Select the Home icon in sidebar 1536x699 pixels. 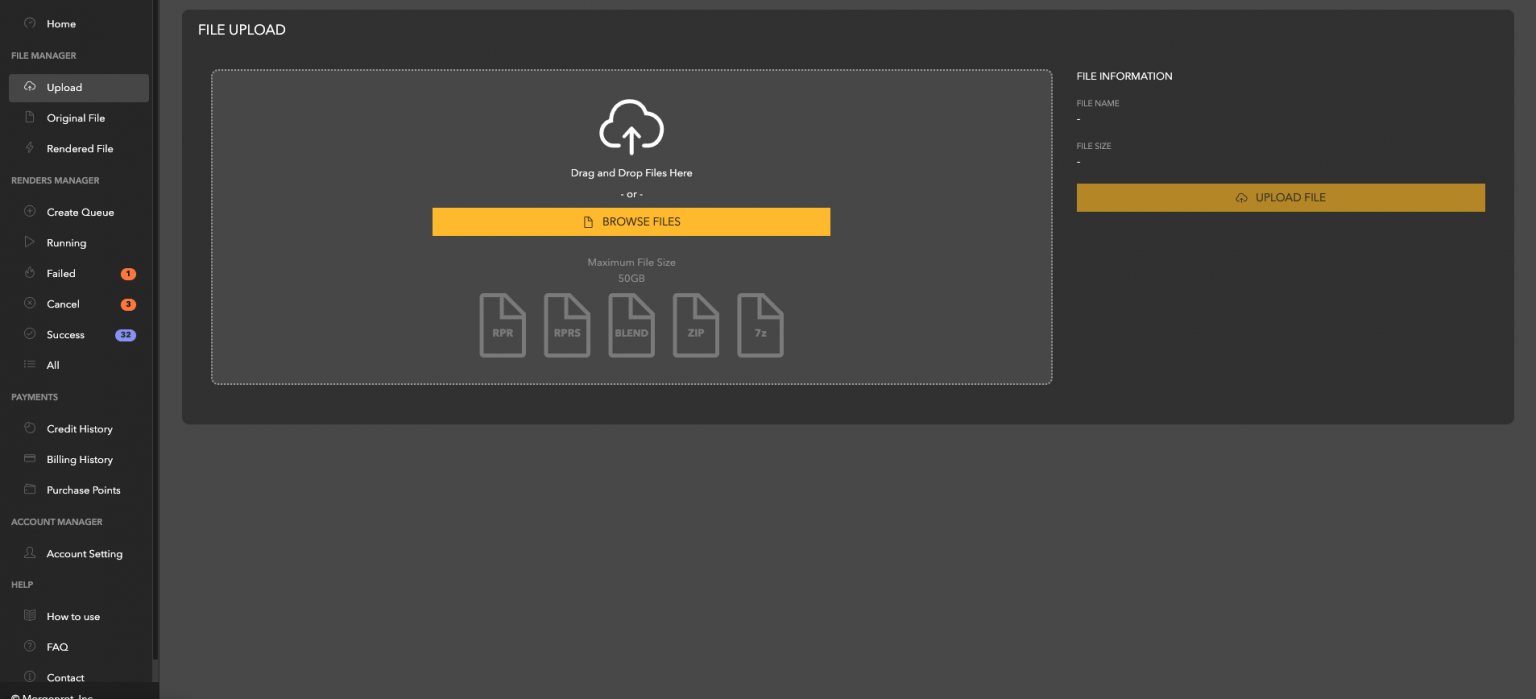[30, 23]
